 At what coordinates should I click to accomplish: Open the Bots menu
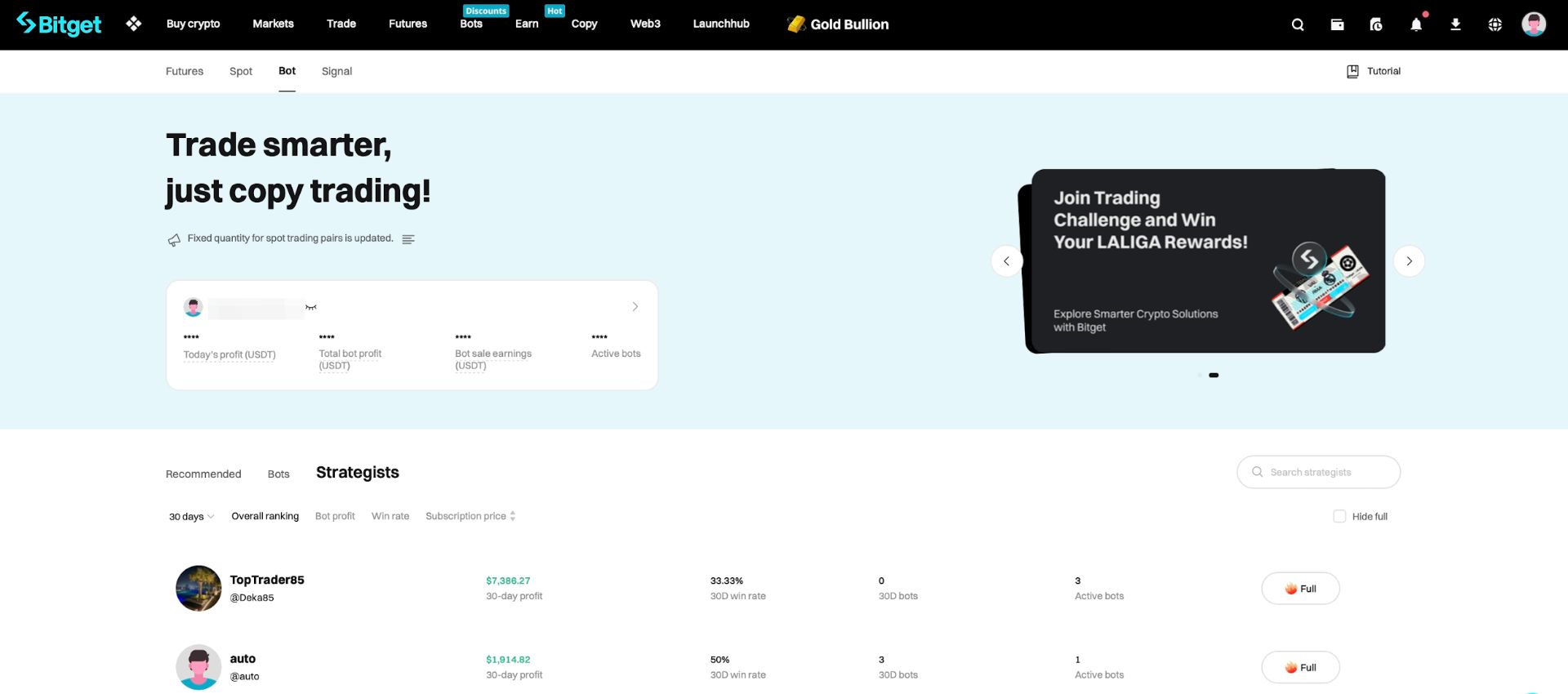[x=471, y=24]
